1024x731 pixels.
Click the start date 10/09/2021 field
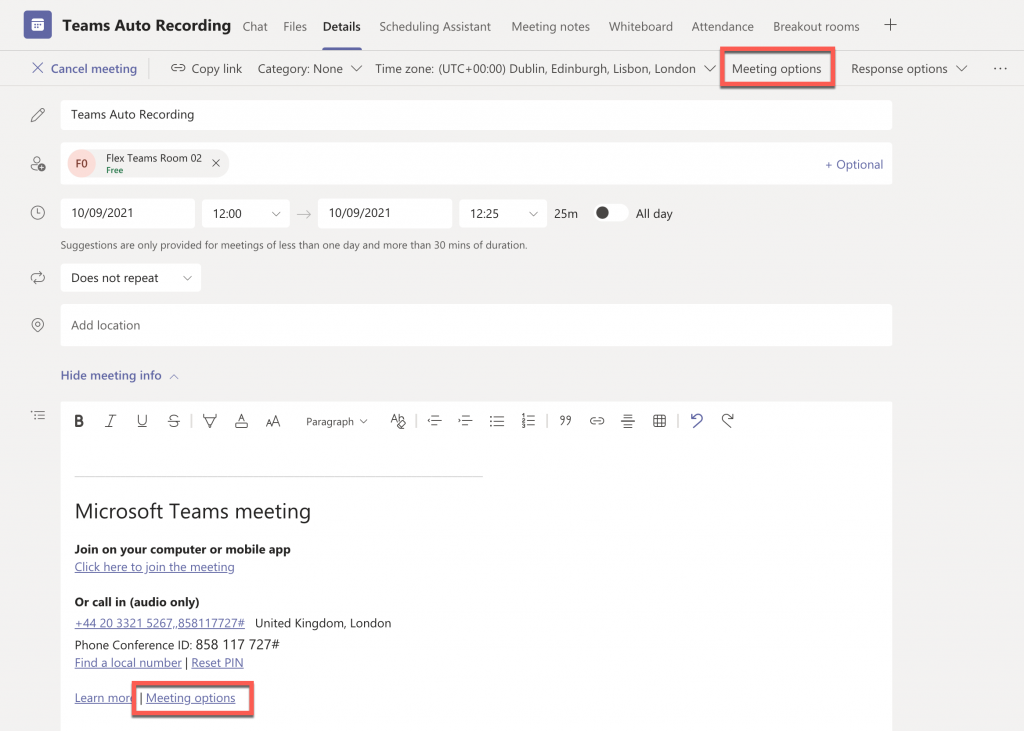tap(127, 214)
